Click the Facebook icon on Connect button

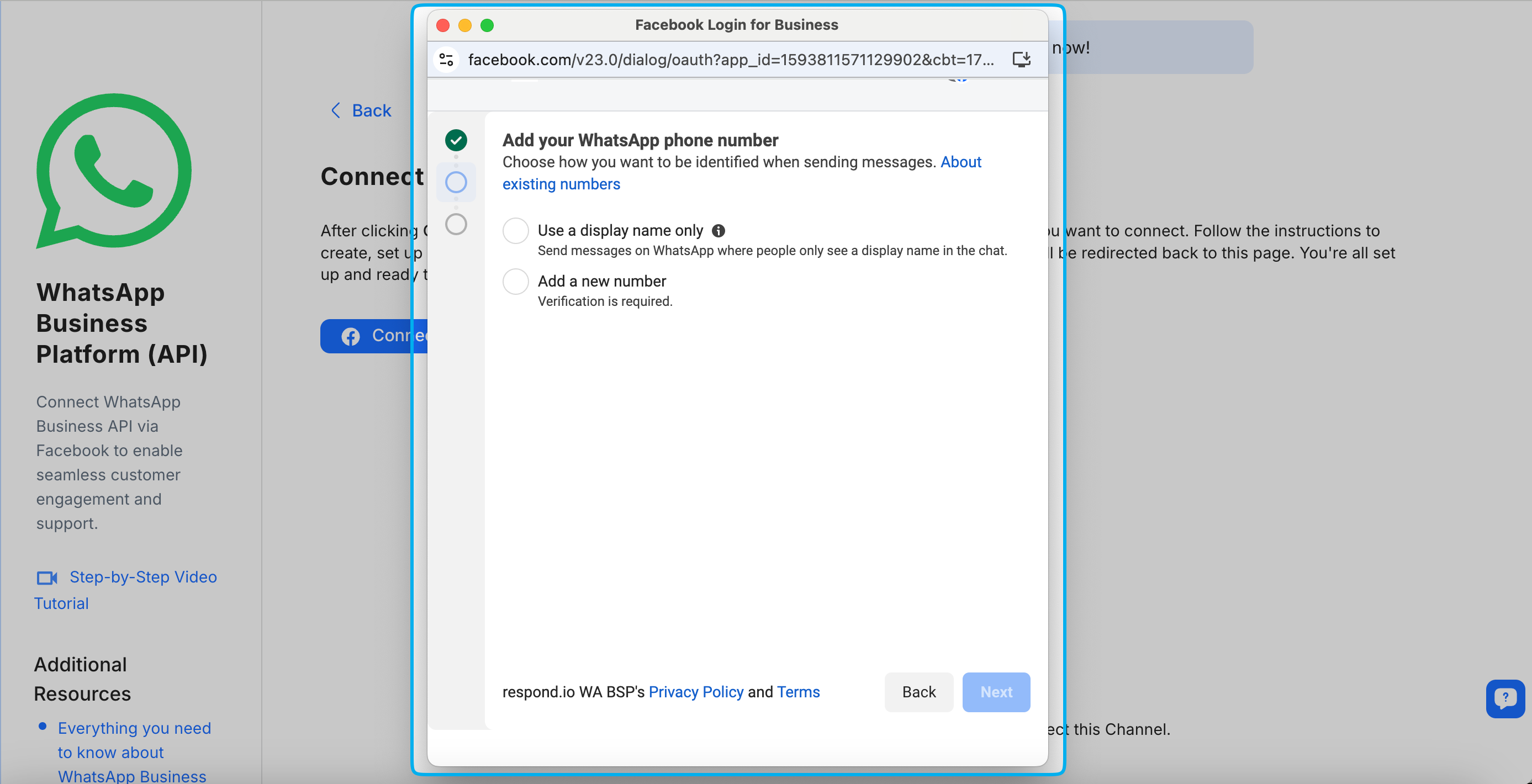pos(350,336)
